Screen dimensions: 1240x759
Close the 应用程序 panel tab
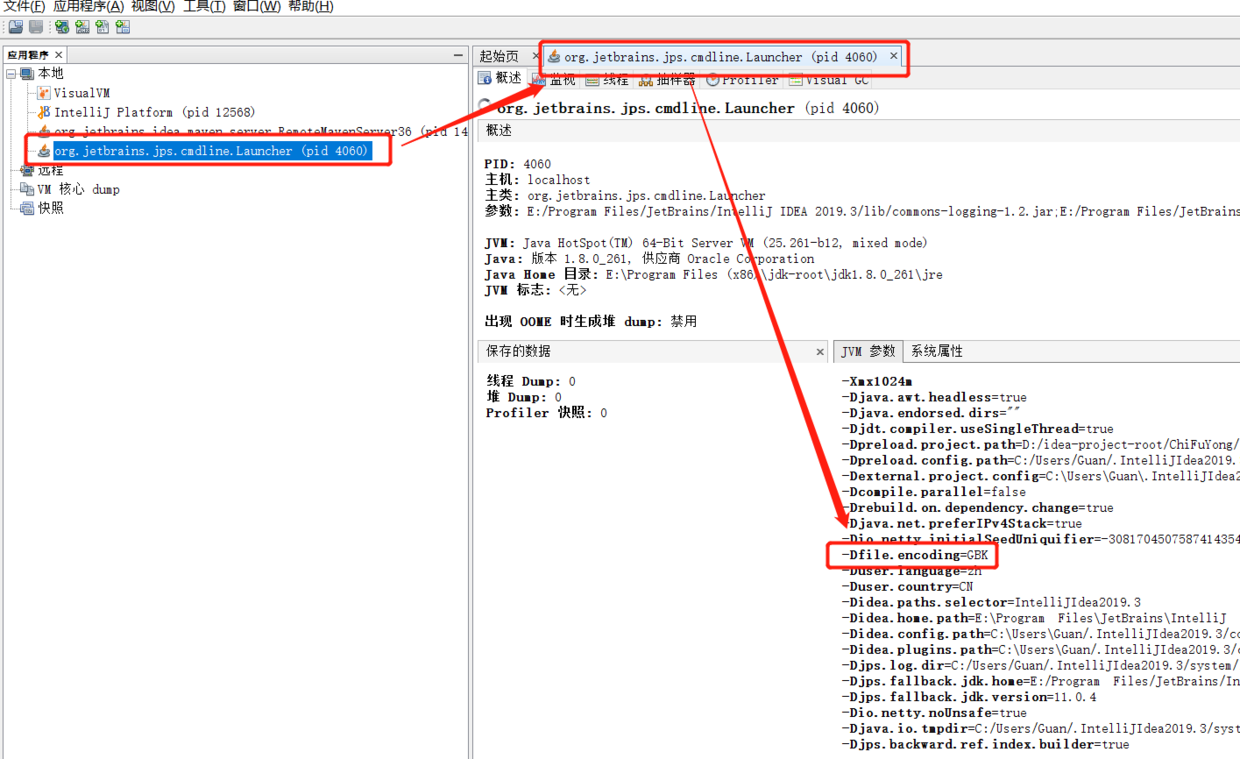59,55
